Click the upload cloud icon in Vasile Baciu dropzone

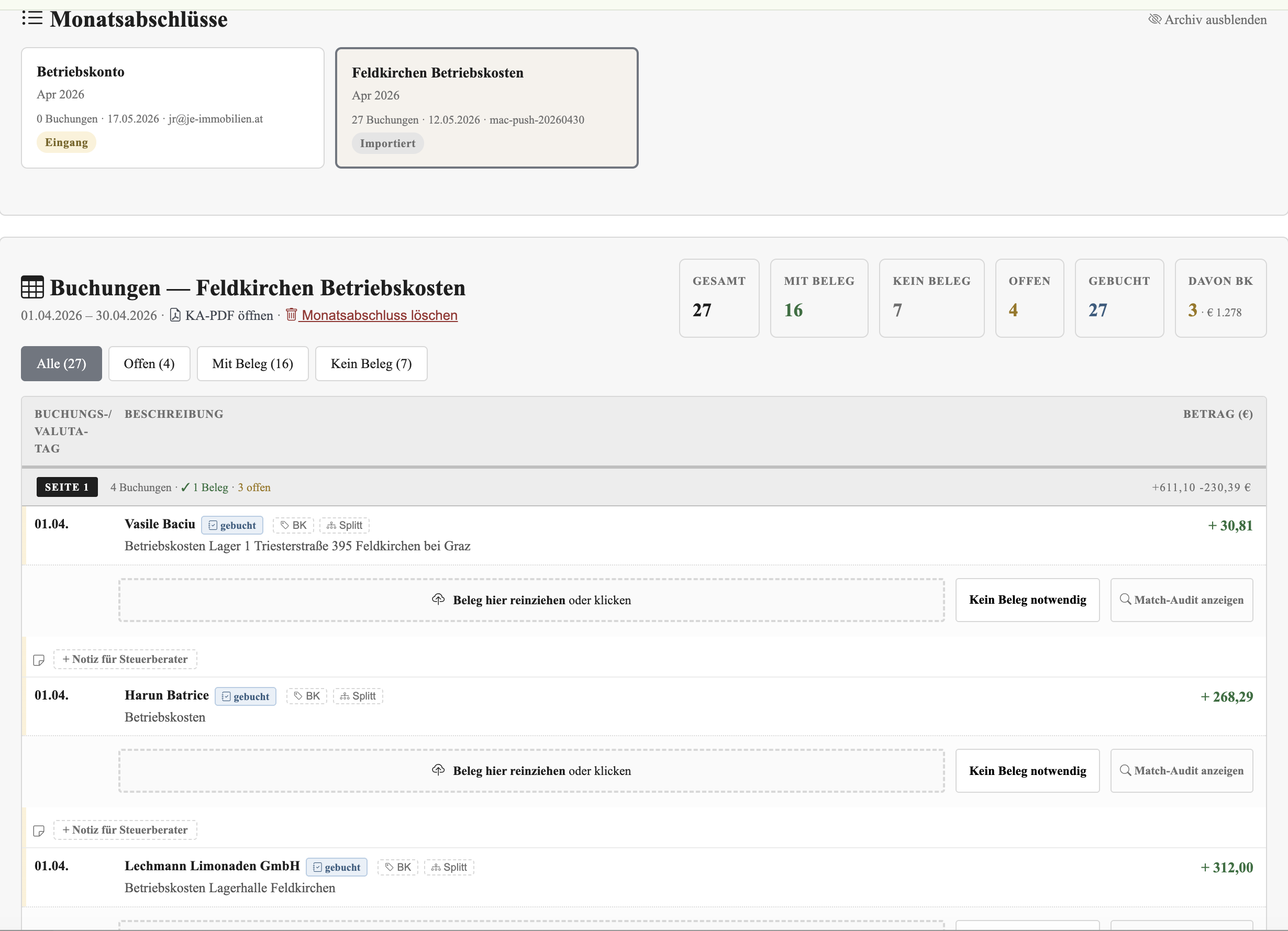point(438,599)
